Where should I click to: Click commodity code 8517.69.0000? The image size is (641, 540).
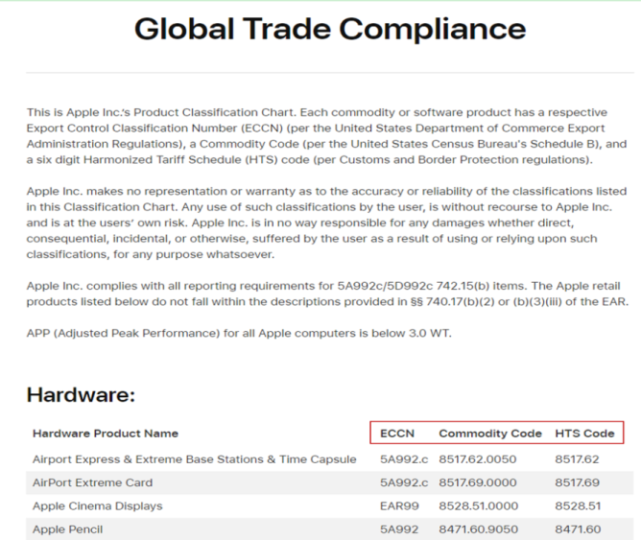477,482
